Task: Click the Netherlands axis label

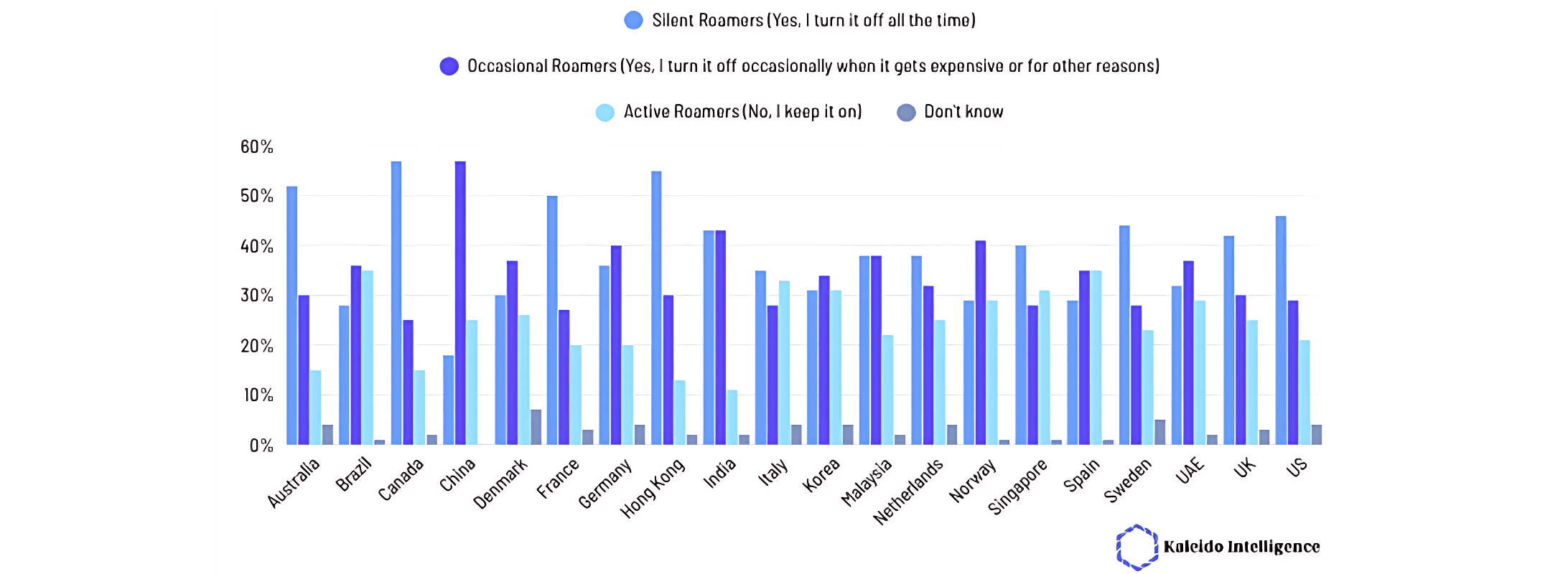Action: (908, 491)
